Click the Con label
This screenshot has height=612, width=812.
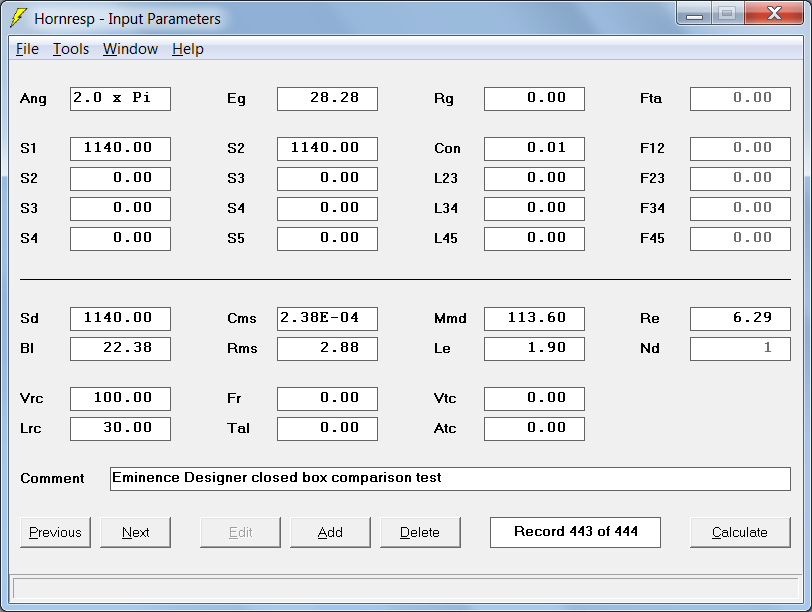(x=447, y=149)
